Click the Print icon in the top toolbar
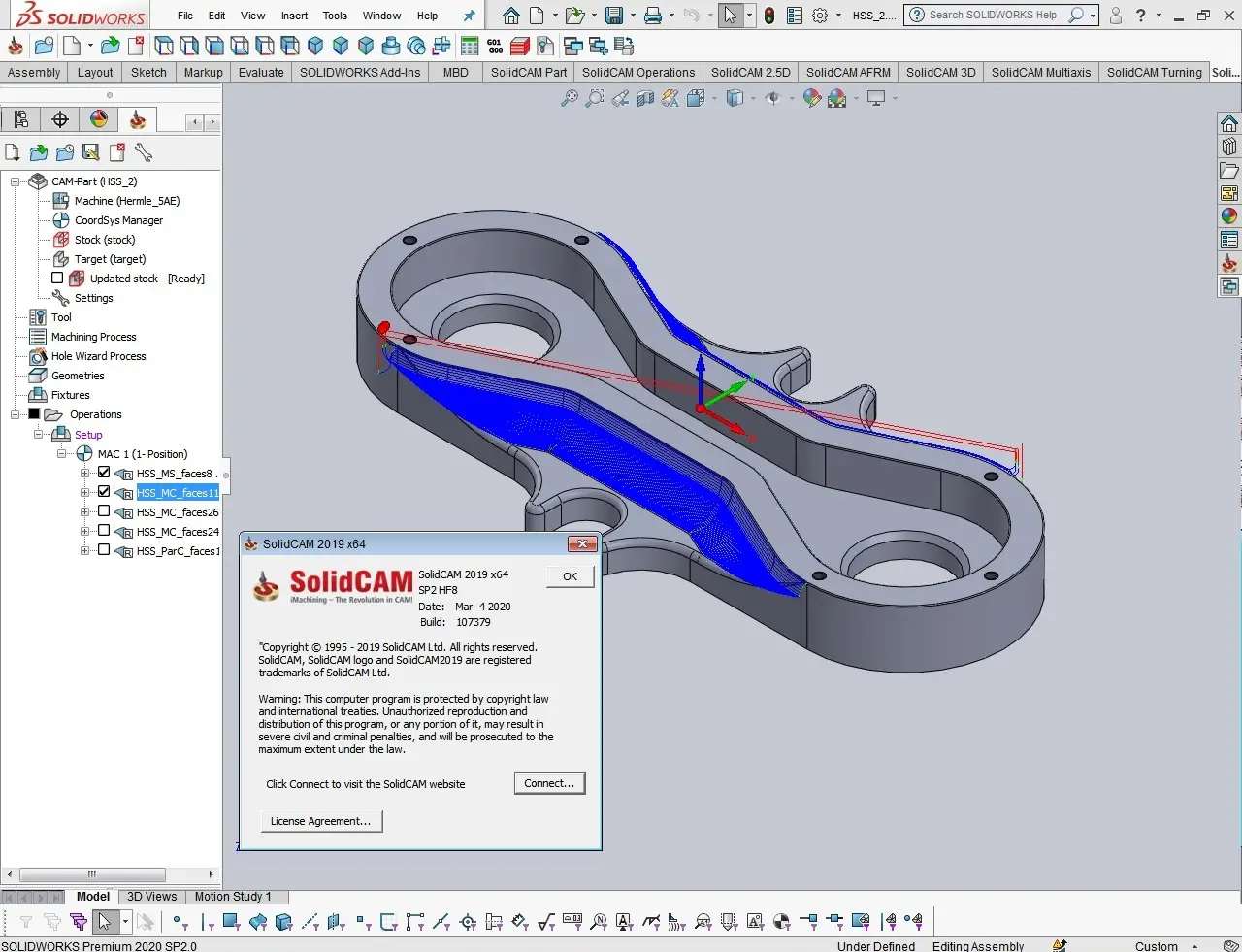The image size is (1242, 952). click(654, 16)
